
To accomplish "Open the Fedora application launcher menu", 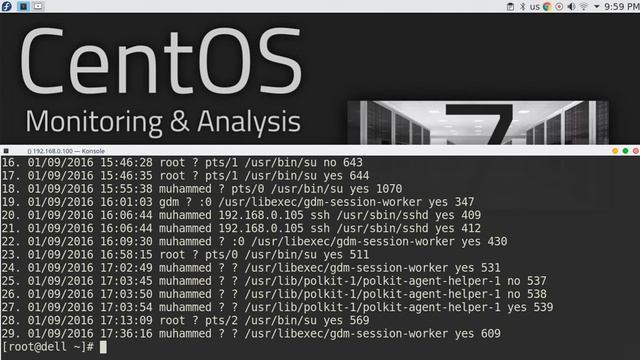I will pyautogui.click(x=7, y=6).
